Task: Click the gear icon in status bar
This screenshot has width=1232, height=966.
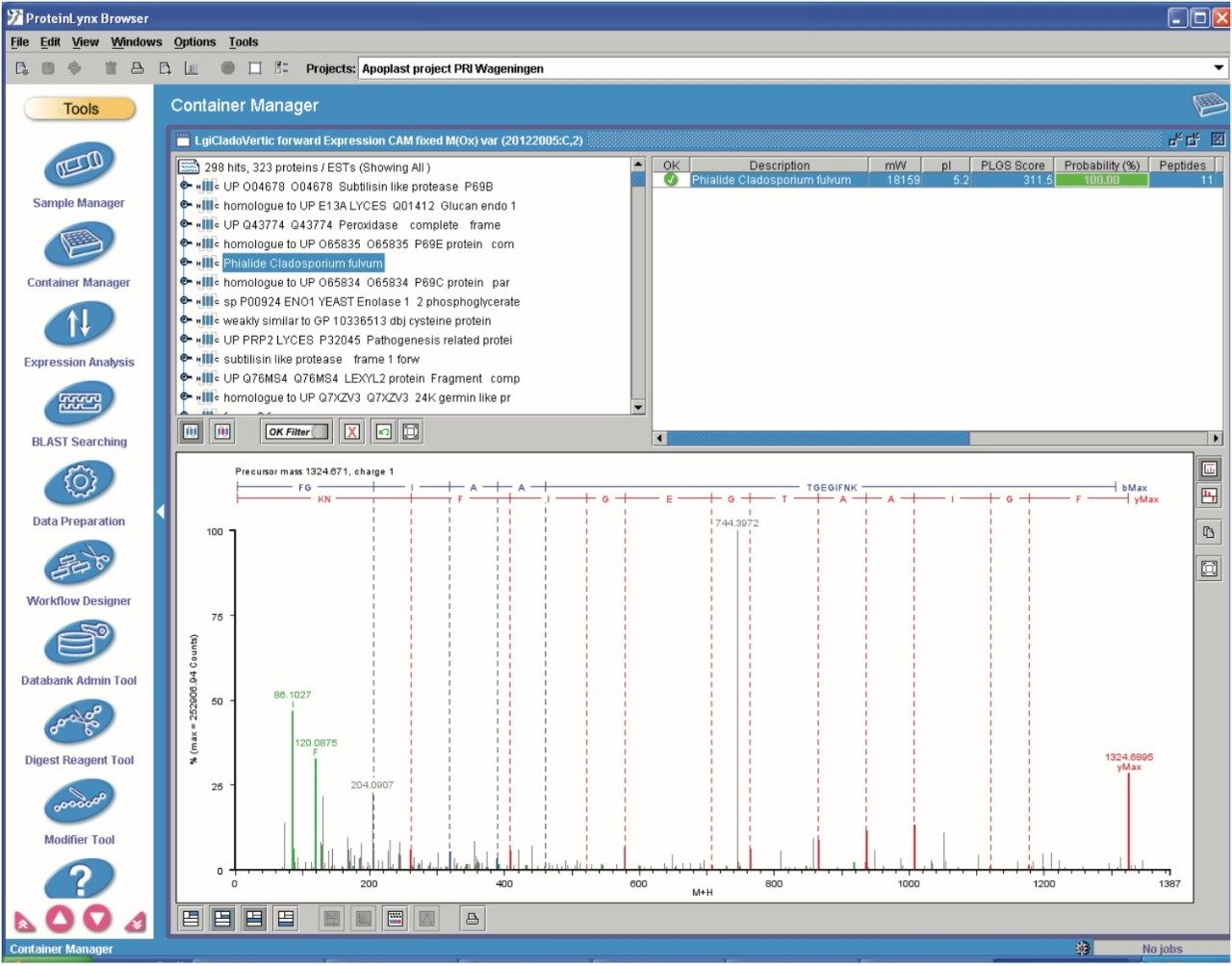Action: coord(1083,950)
